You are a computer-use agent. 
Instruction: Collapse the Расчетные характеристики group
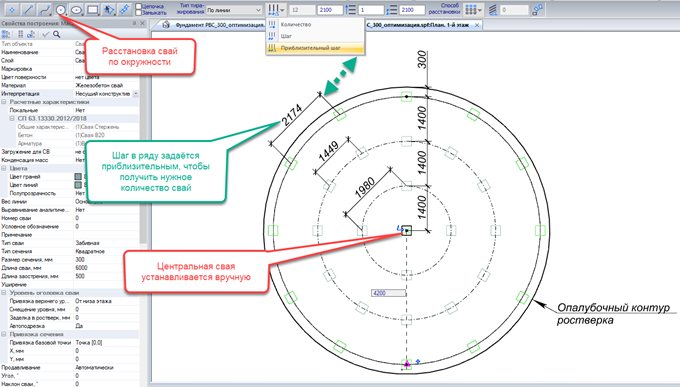(x=4, y=102)
